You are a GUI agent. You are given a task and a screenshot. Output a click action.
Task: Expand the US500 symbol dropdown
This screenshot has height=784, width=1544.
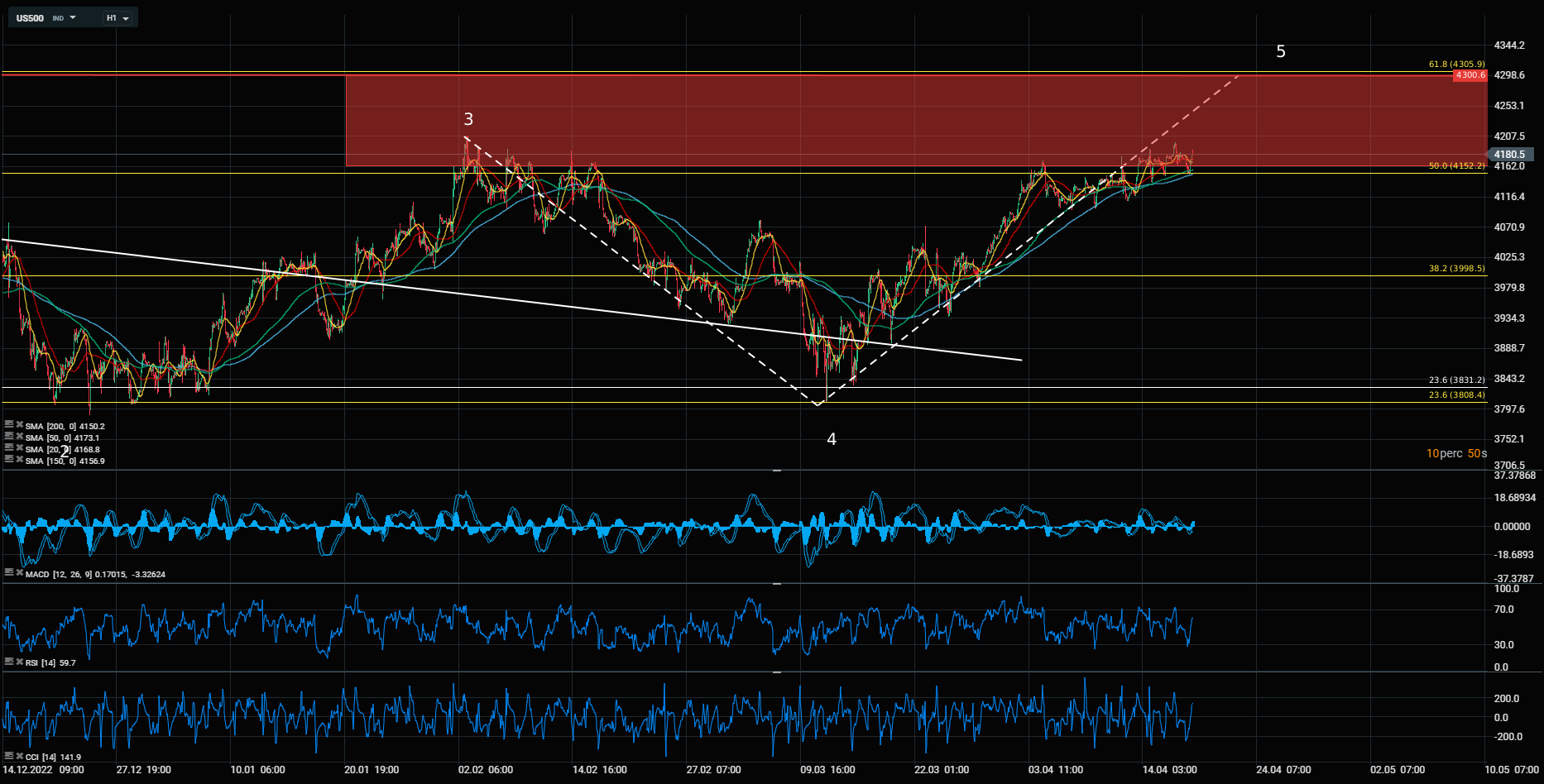coord(73,17)
